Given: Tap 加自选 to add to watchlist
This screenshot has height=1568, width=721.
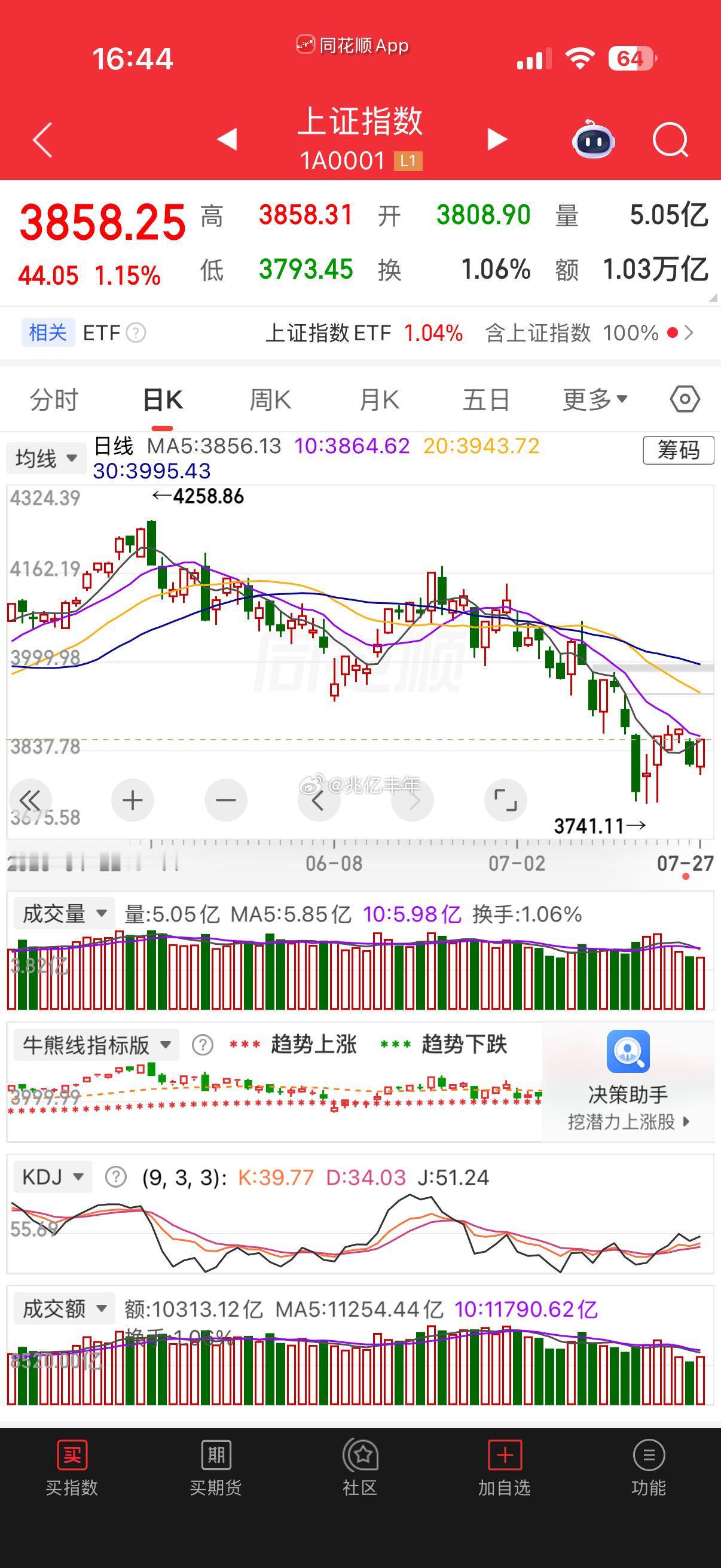Looking at the screenshot, I should click(x=505, y=1468).
